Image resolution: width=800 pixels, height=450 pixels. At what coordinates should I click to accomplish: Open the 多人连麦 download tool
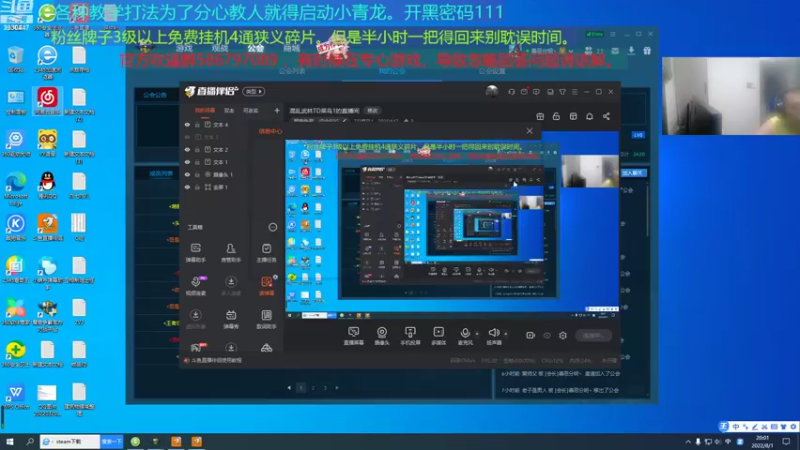(x=231, y=286)
